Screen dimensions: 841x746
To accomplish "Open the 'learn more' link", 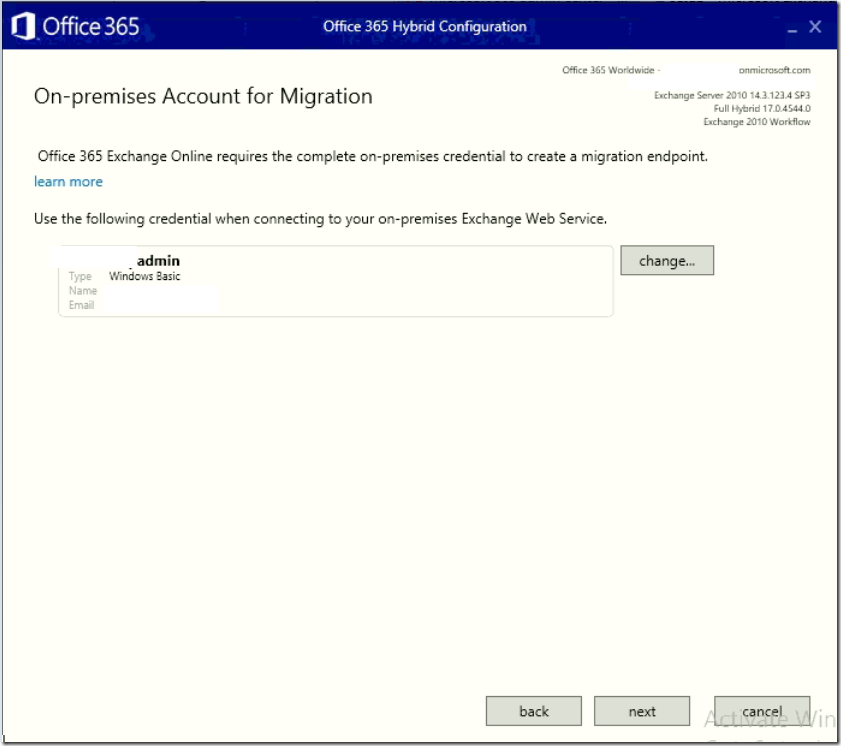I will (68, 182).
